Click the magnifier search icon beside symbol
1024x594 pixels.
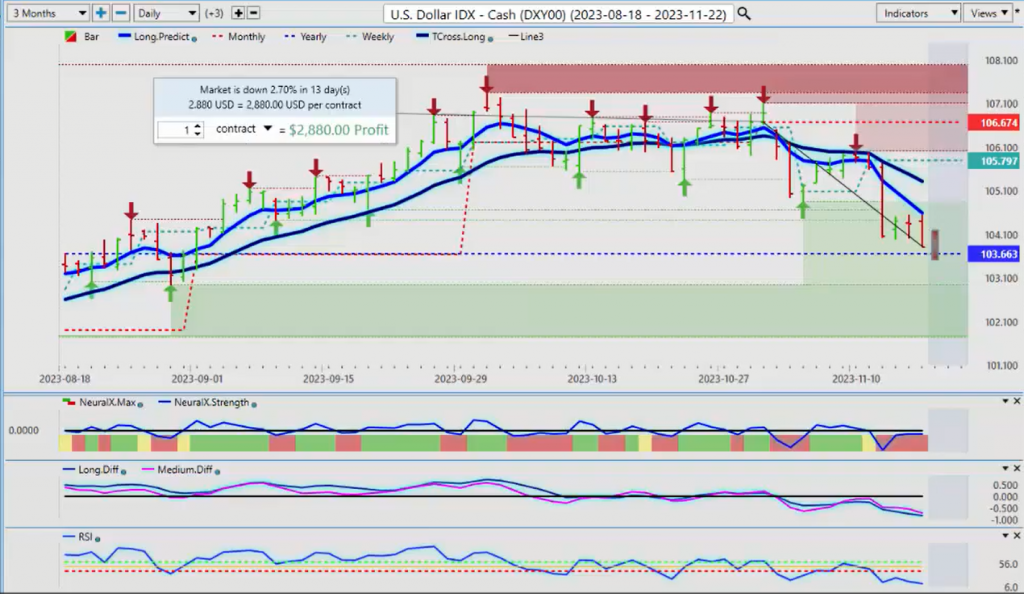coord(743,14)
